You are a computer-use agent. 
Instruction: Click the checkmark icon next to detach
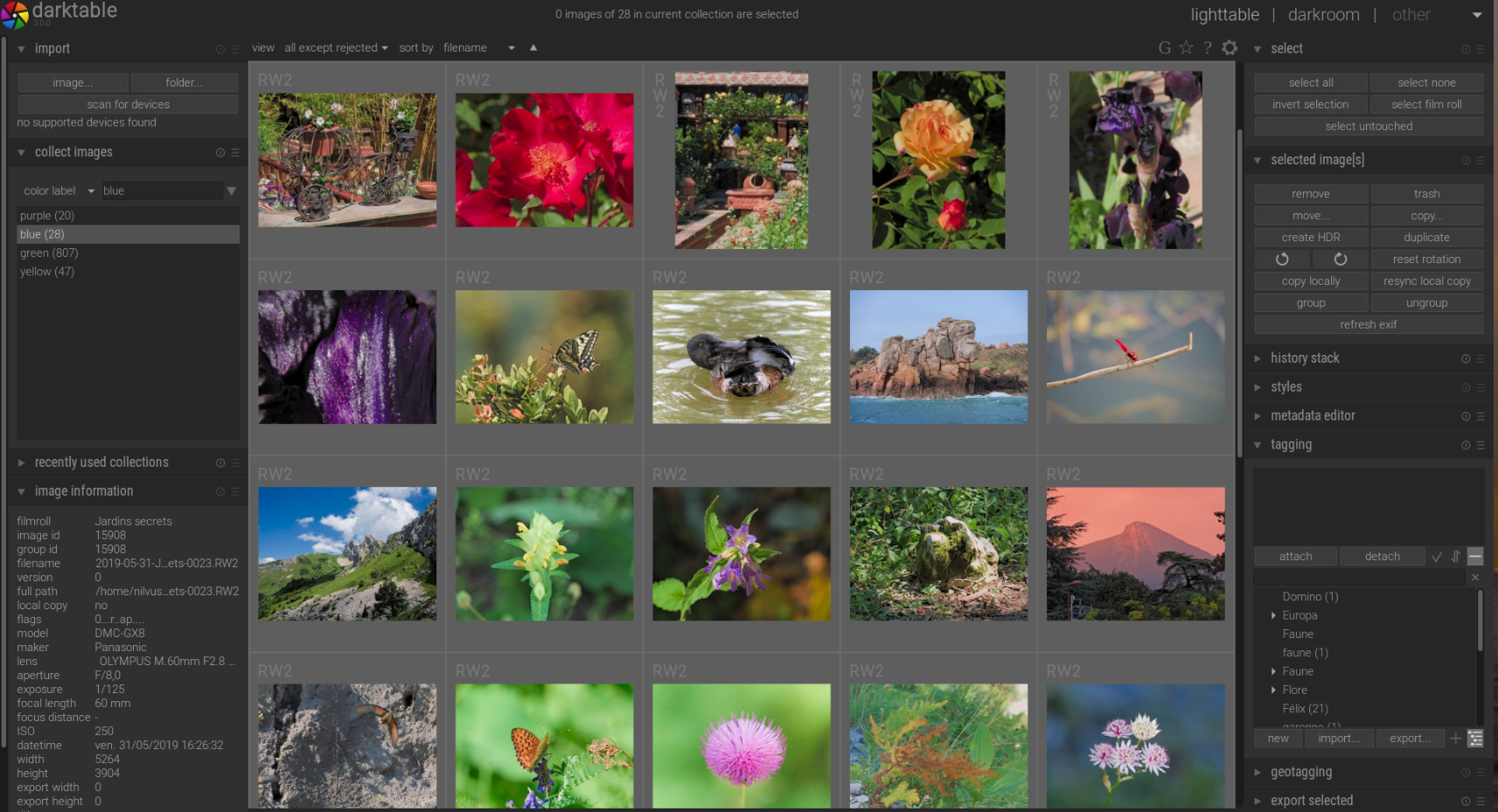point(1436,557)
